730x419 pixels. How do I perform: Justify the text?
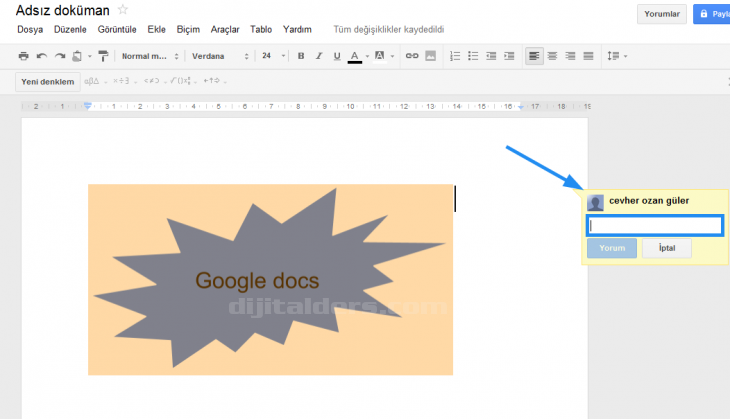pos(588,56)
